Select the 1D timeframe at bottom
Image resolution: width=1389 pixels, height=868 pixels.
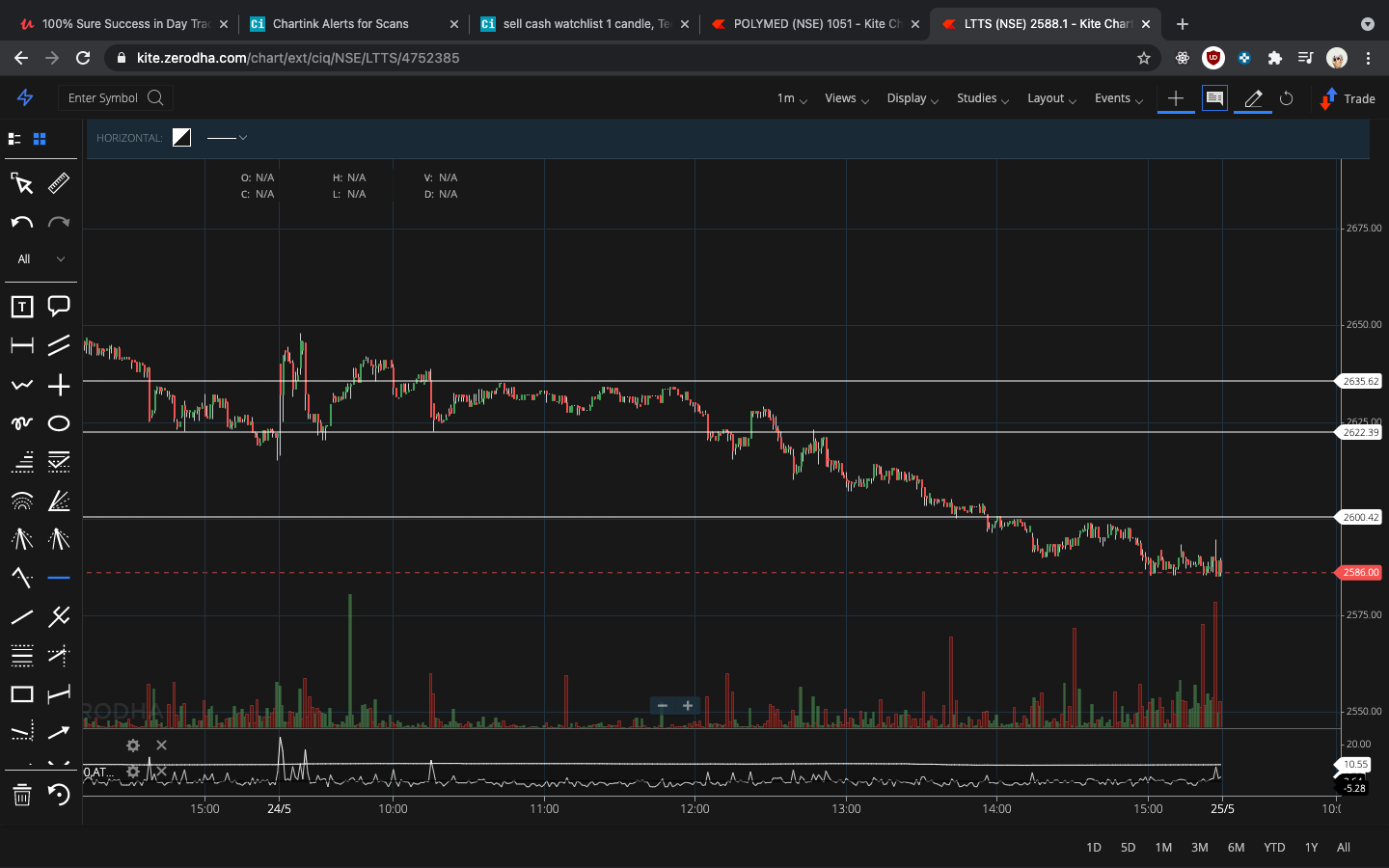pos(1093,847)
